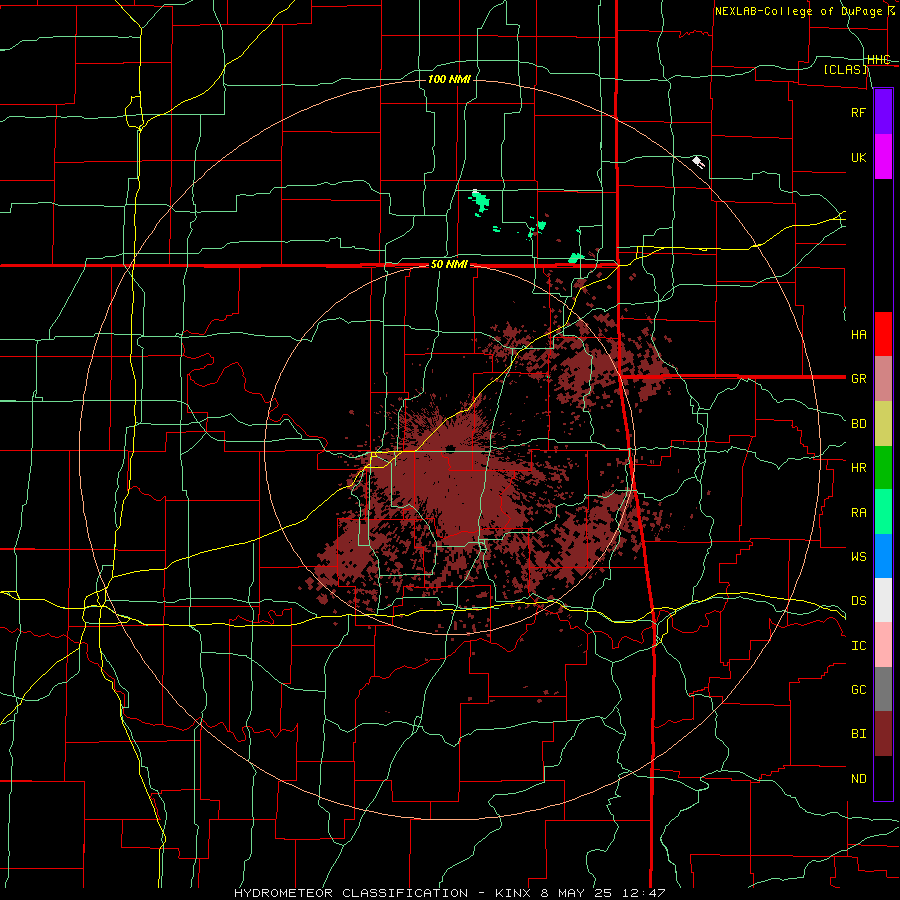Select the GC gray legend swatch

coord(883,689)
